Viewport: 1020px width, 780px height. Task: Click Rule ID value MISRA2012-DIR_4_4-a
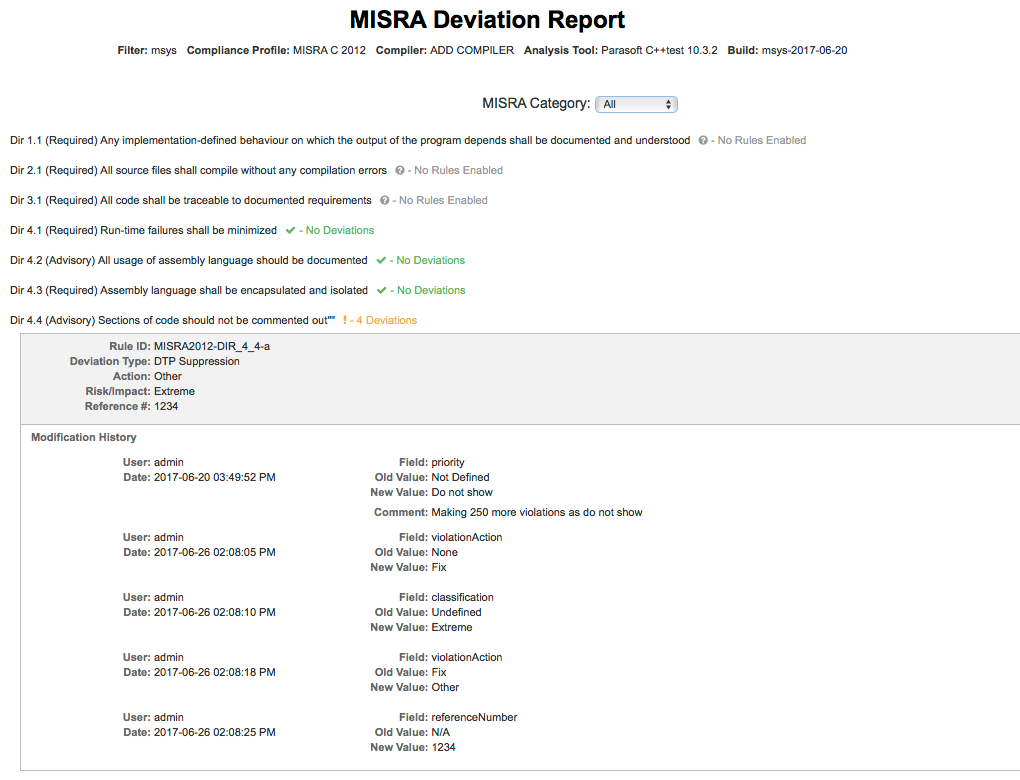[212, 346]
